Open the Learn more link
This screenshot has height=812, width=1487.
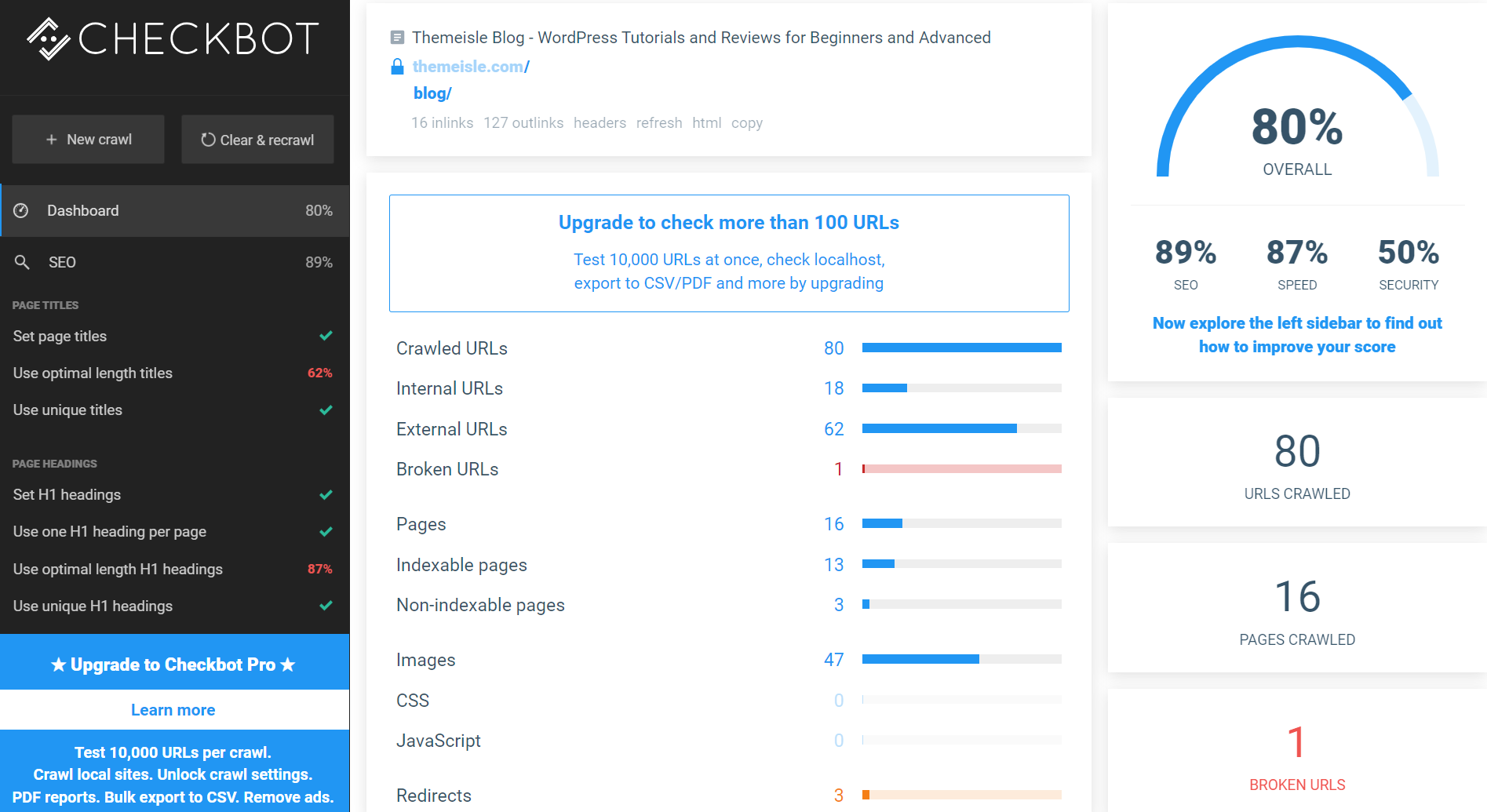[173, 709]
